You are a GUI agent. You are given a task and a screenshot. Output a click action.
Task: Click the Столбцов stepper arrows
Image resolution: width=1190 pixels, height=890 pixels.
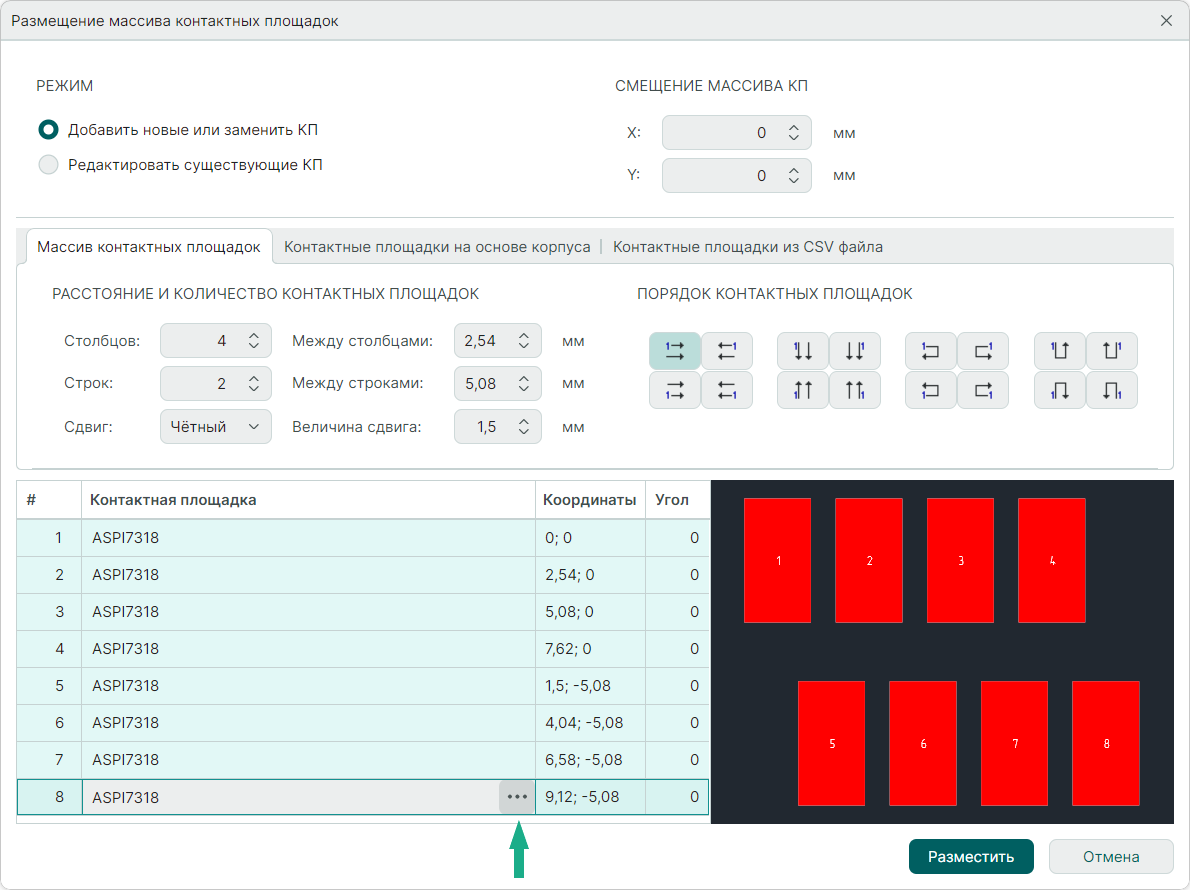(254, 341)
